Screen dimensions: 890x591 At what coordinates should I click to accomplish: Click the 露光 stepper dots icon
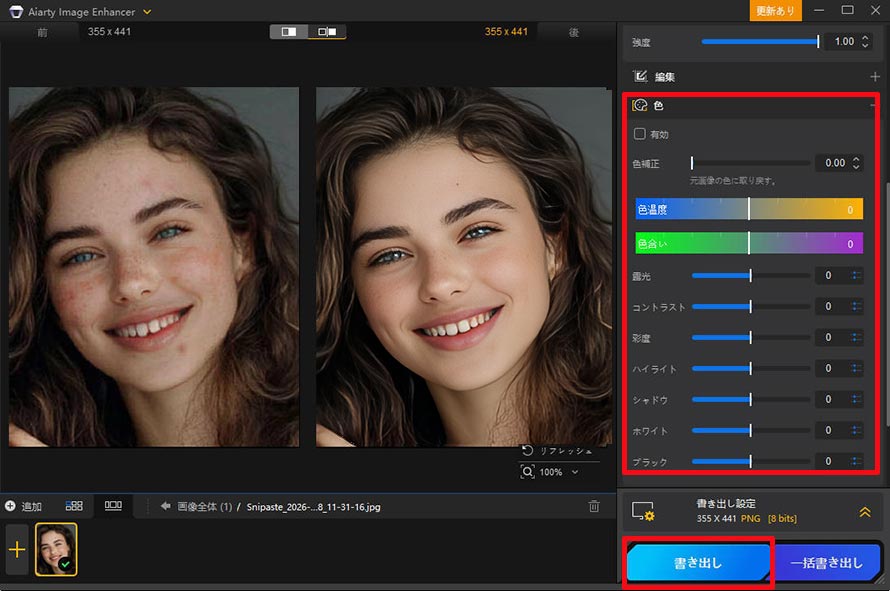click(856, 275)
